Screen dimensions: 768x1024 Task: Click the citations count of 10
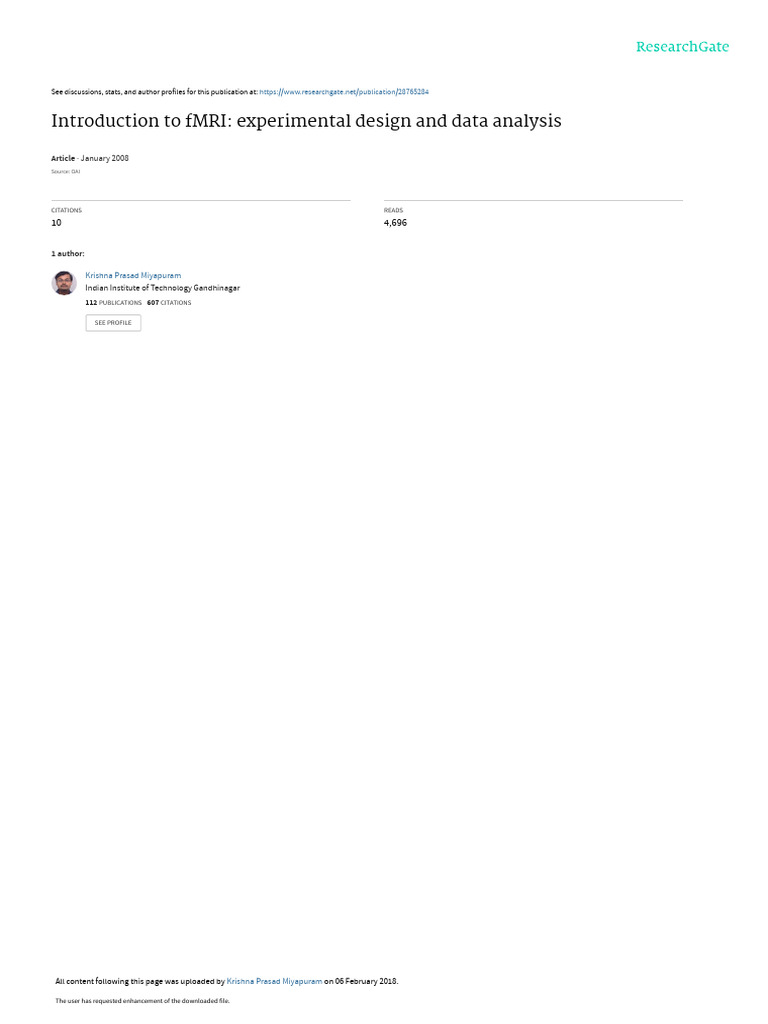[x=56, y=223]
